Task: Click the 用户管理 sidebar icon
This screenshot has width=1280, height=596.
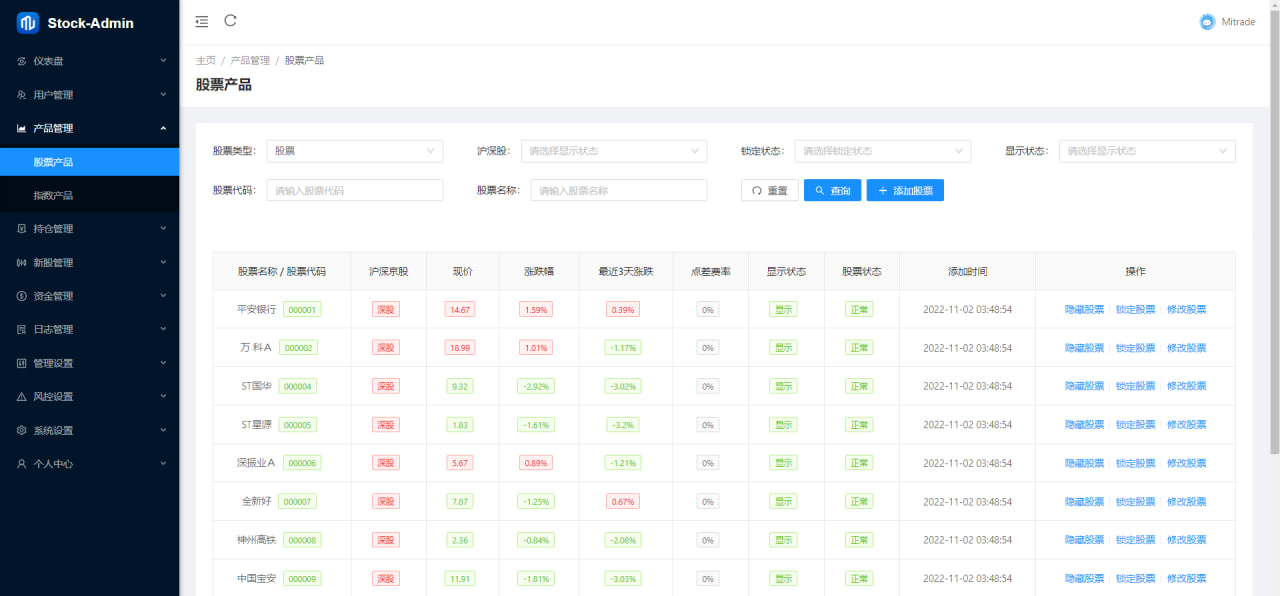Action: tap(22, 95)
